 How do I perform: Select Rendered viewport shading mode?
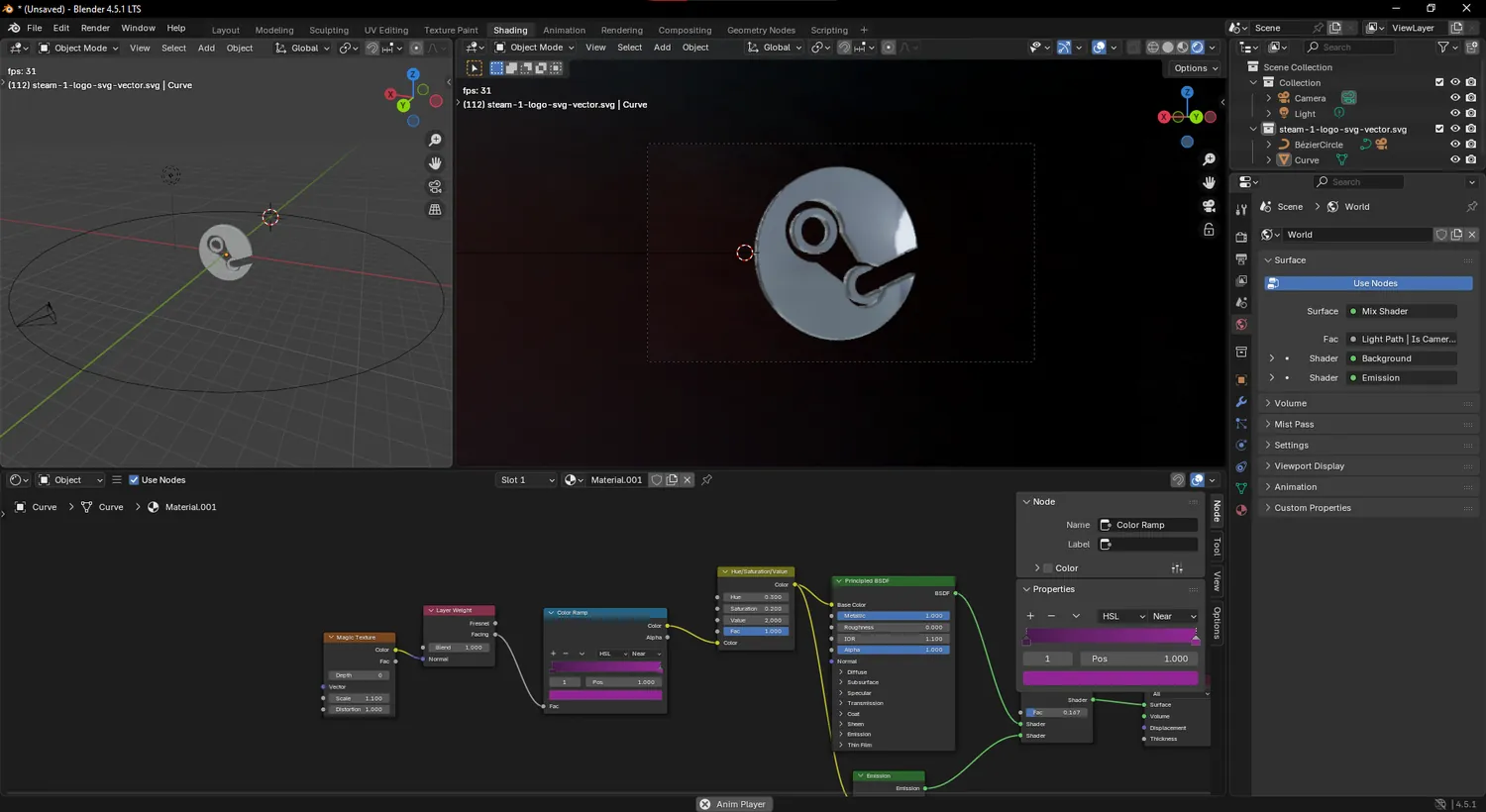click(x=1197, y=48)
